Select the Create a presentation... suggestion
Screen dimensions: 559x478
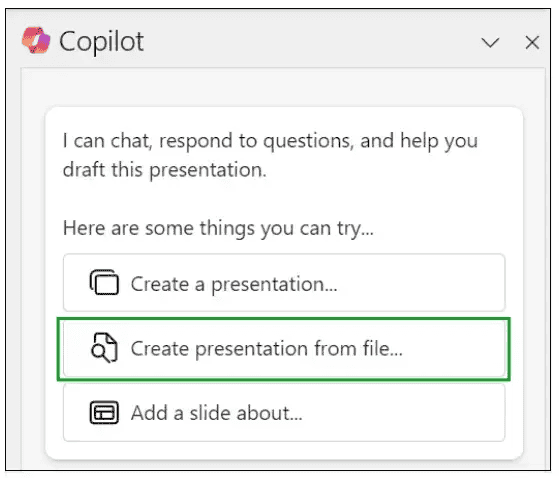point(284,283)
